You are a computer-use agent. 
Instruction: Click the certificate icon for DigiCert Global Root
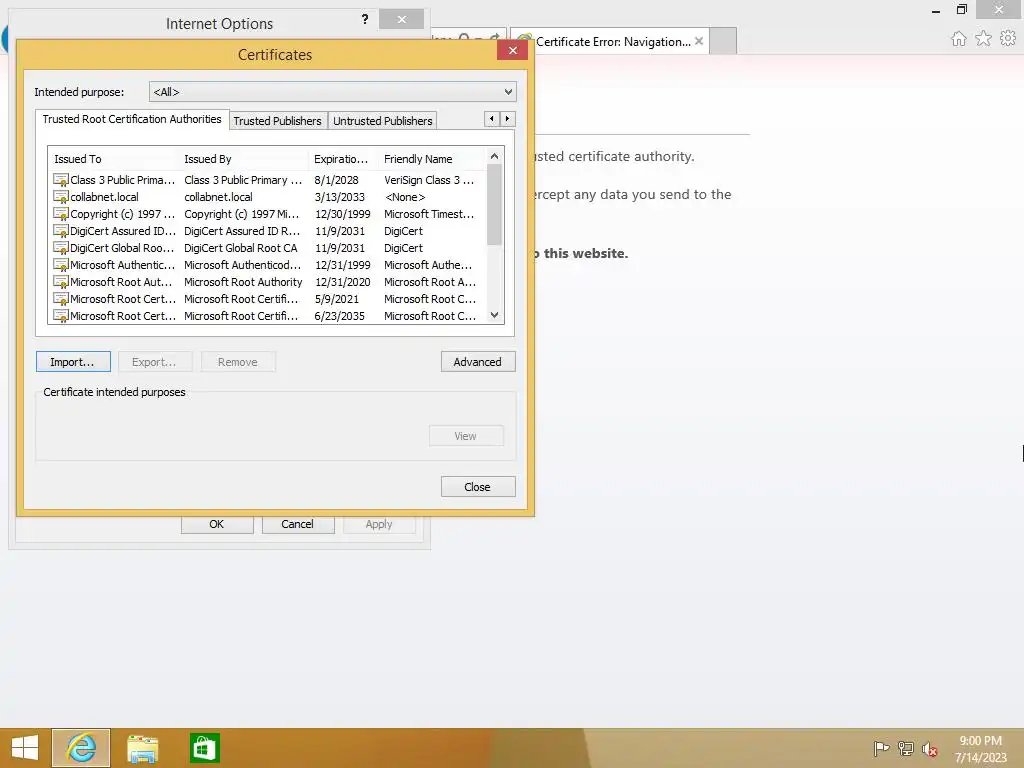(61, 248)
